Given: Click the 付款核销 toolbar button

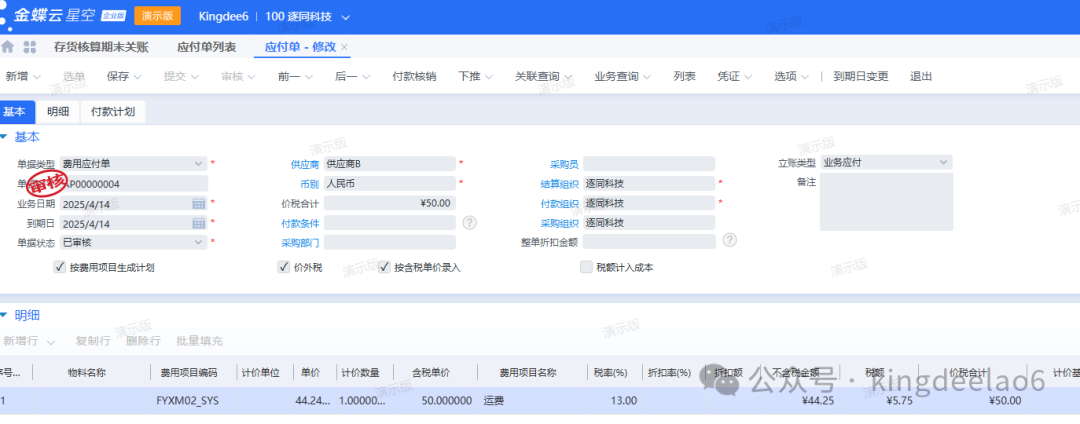Looking at the screenshot, I should 413,76.
